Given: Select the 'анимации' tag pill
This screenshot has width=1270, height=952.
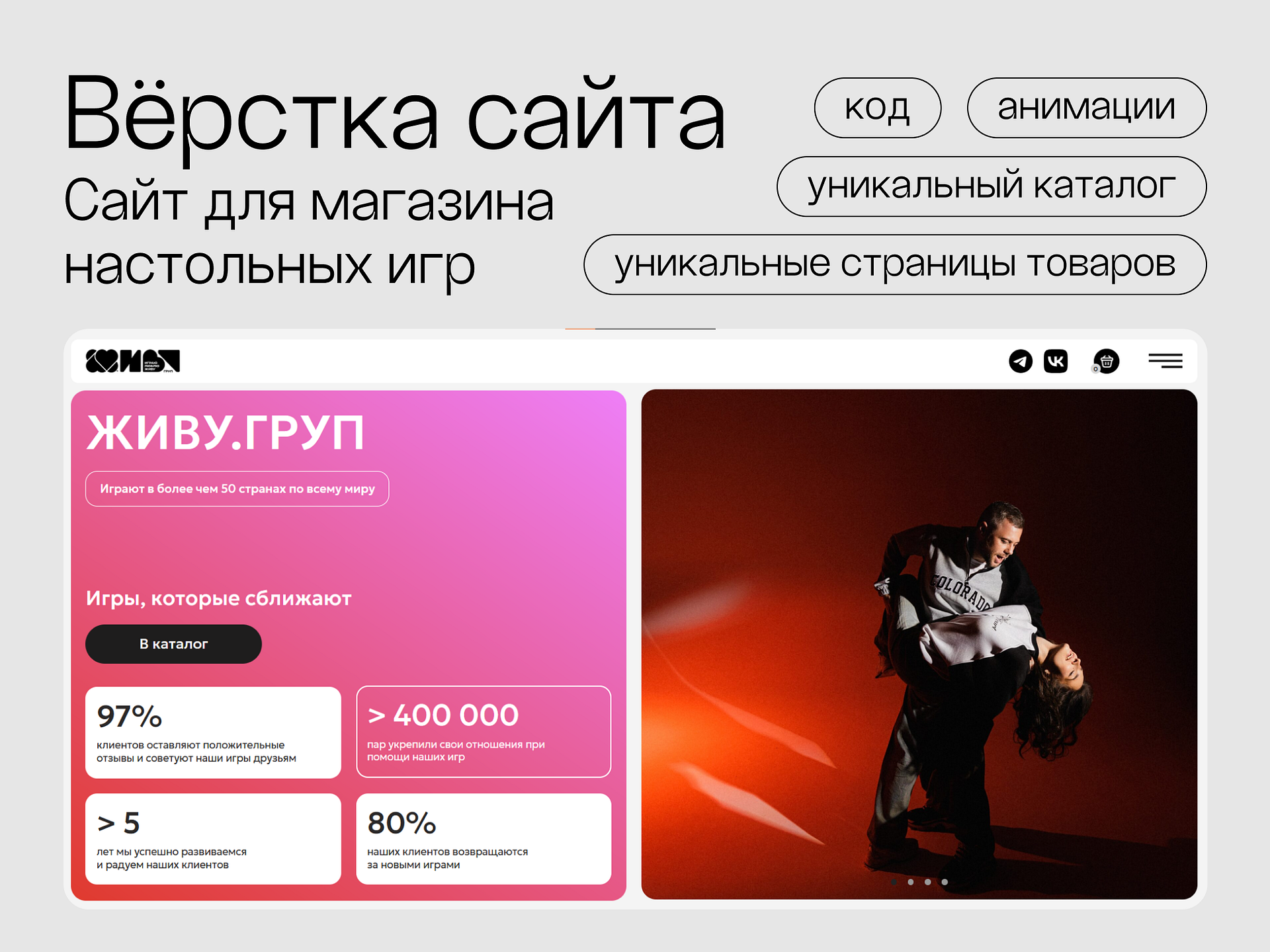Looking at the screenshot, I should tap(1087, 108).
